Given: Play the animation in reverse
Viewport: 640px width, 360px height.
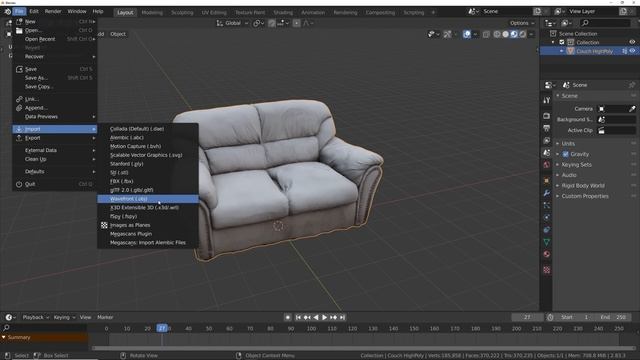Looking at the screenshot, I should (x=316, y=317).
